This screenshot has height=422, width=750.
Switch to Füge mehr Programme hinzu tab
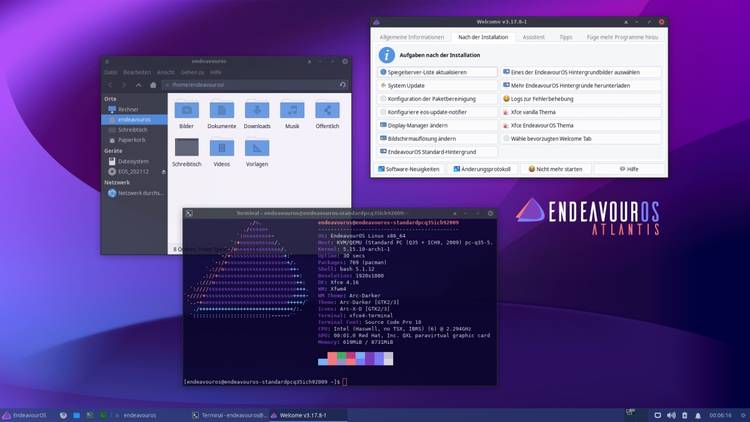click(x=622, y=37)
